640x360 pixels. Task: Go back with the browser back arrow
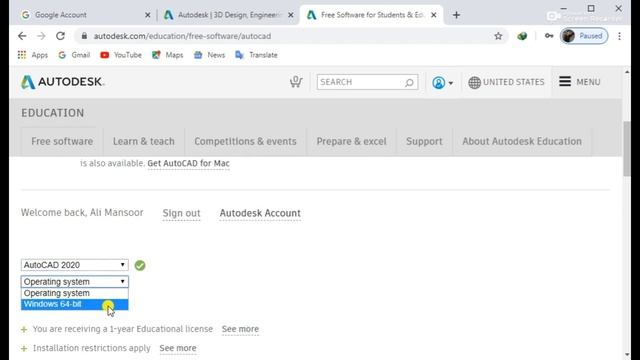22,36
